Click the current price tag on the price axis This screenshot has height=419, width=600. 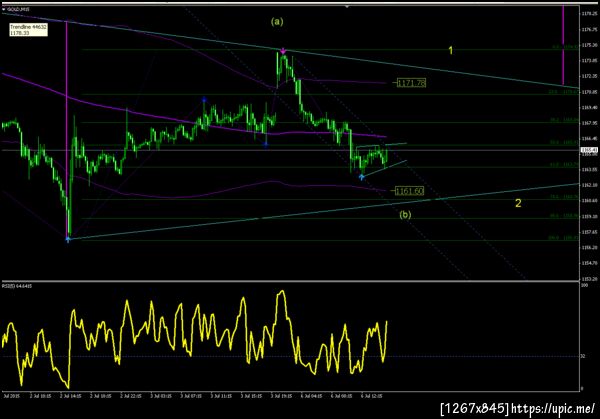tap(589, 150)
